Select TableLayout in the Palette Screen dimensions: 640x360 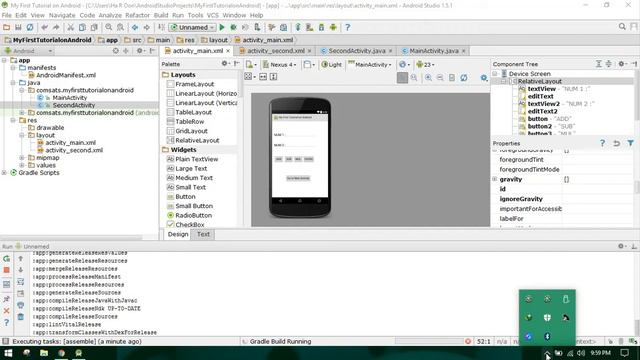[x=193, y=112]
